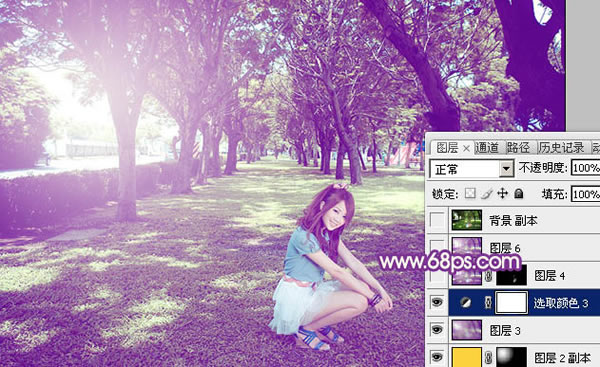
Task: Click the lock transparent pixels icon
Action: pos(470,193)
